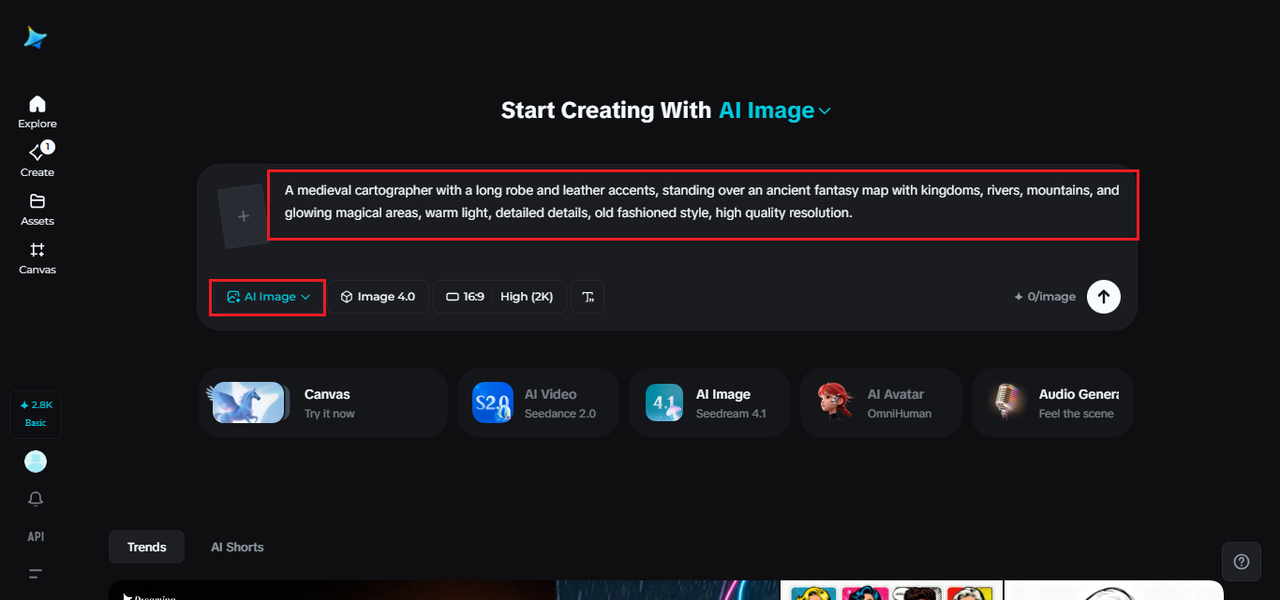Open the Assets folder icon
This screenshot has width=1280, height=600.
pos(37,202)
